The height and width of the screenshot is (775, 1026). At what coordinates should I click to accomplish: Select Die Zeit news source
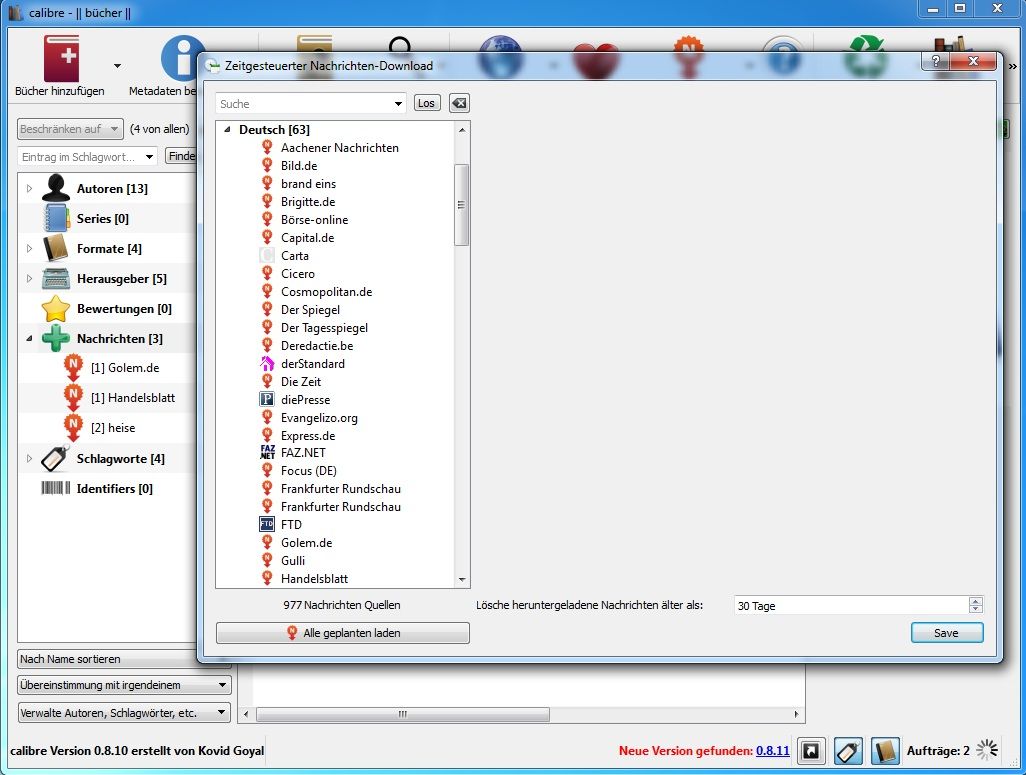click(x=300, y=382)
